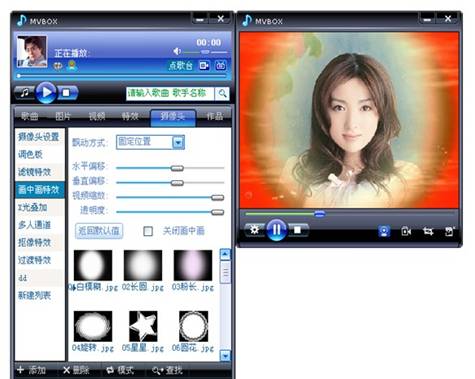
Task: Click the video window icon beside 点歌台
Action: (204, 65)
